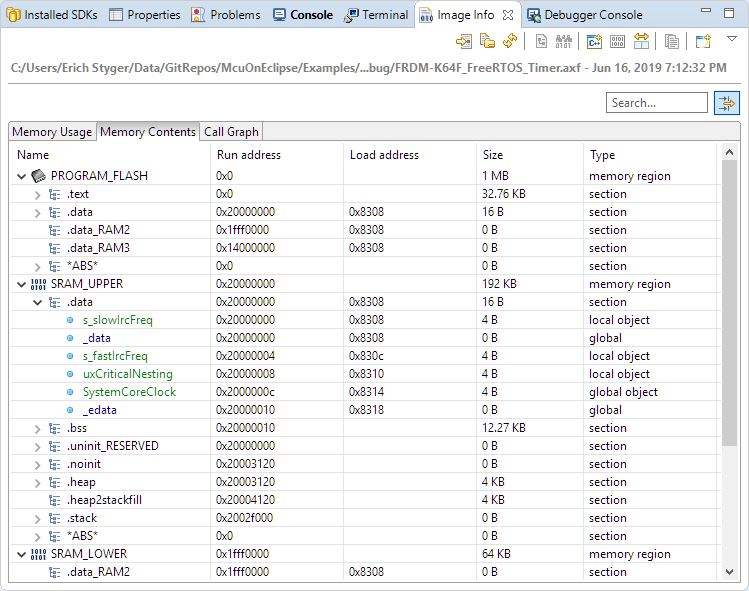Collapse the SRAM_UPPER memory region
749x591 pixels.
click(21, 284)
